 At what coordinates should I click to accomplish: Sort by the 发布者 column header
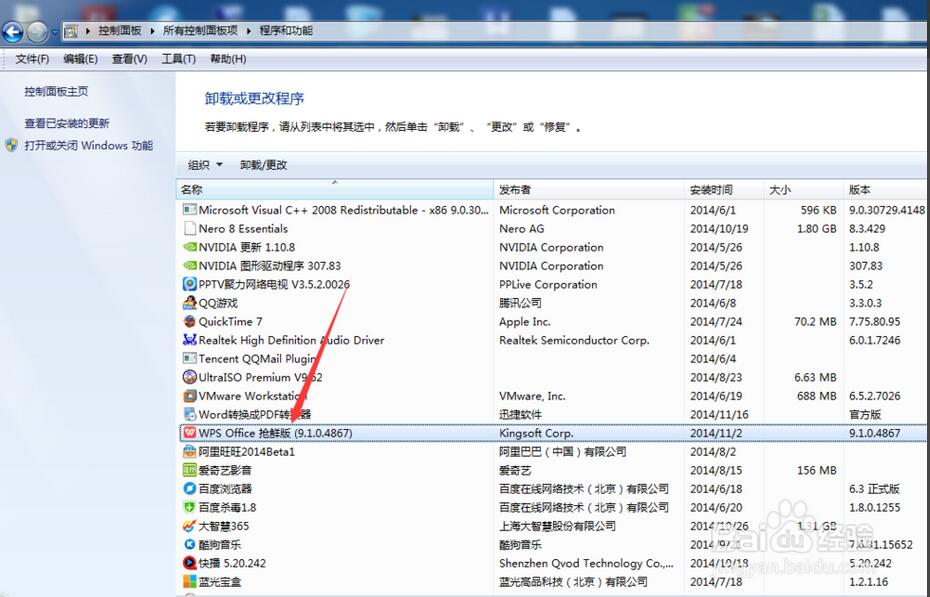[x=589, y=190]
